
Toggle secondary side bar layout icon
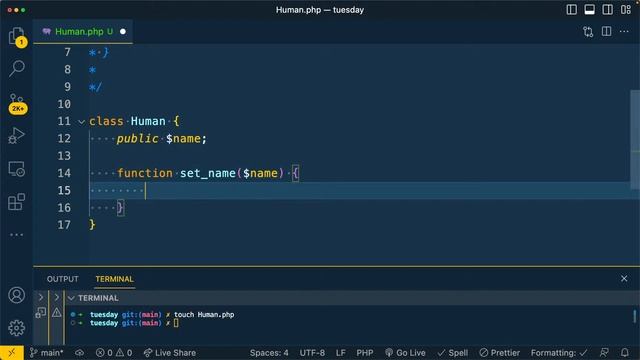(607, 10)
